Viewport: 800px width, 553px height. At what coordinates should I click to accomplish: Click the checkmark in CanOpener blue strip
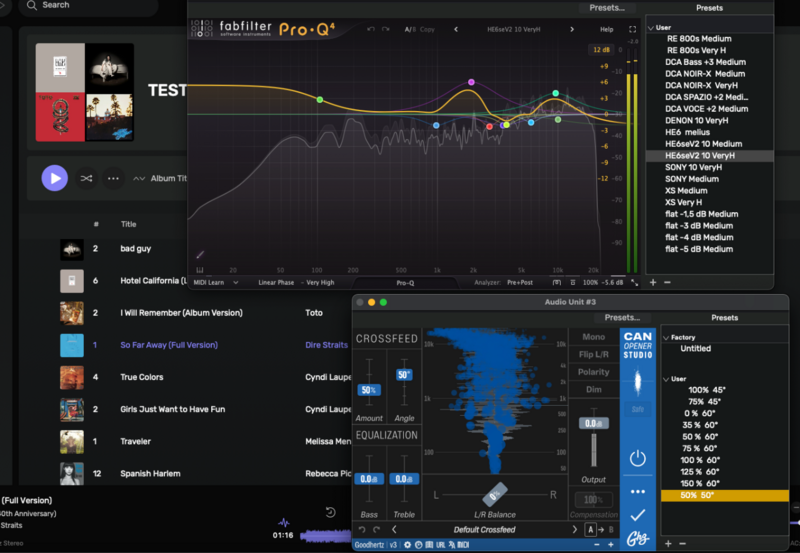click(x=638, y=515)
